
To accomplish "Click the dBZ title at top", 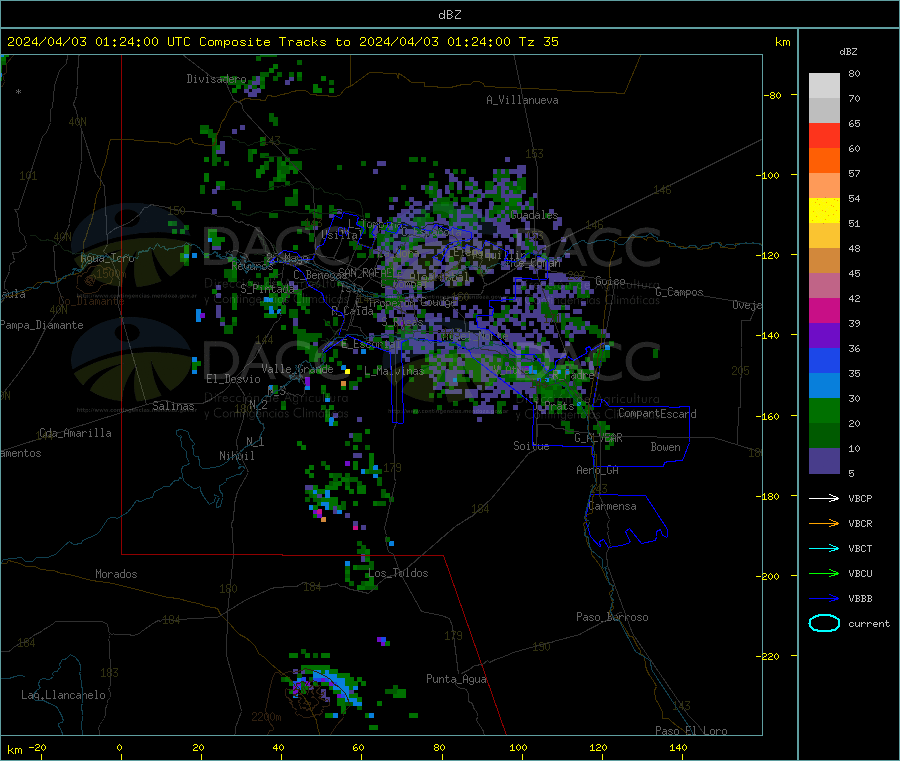I will [x=449, y=15].
